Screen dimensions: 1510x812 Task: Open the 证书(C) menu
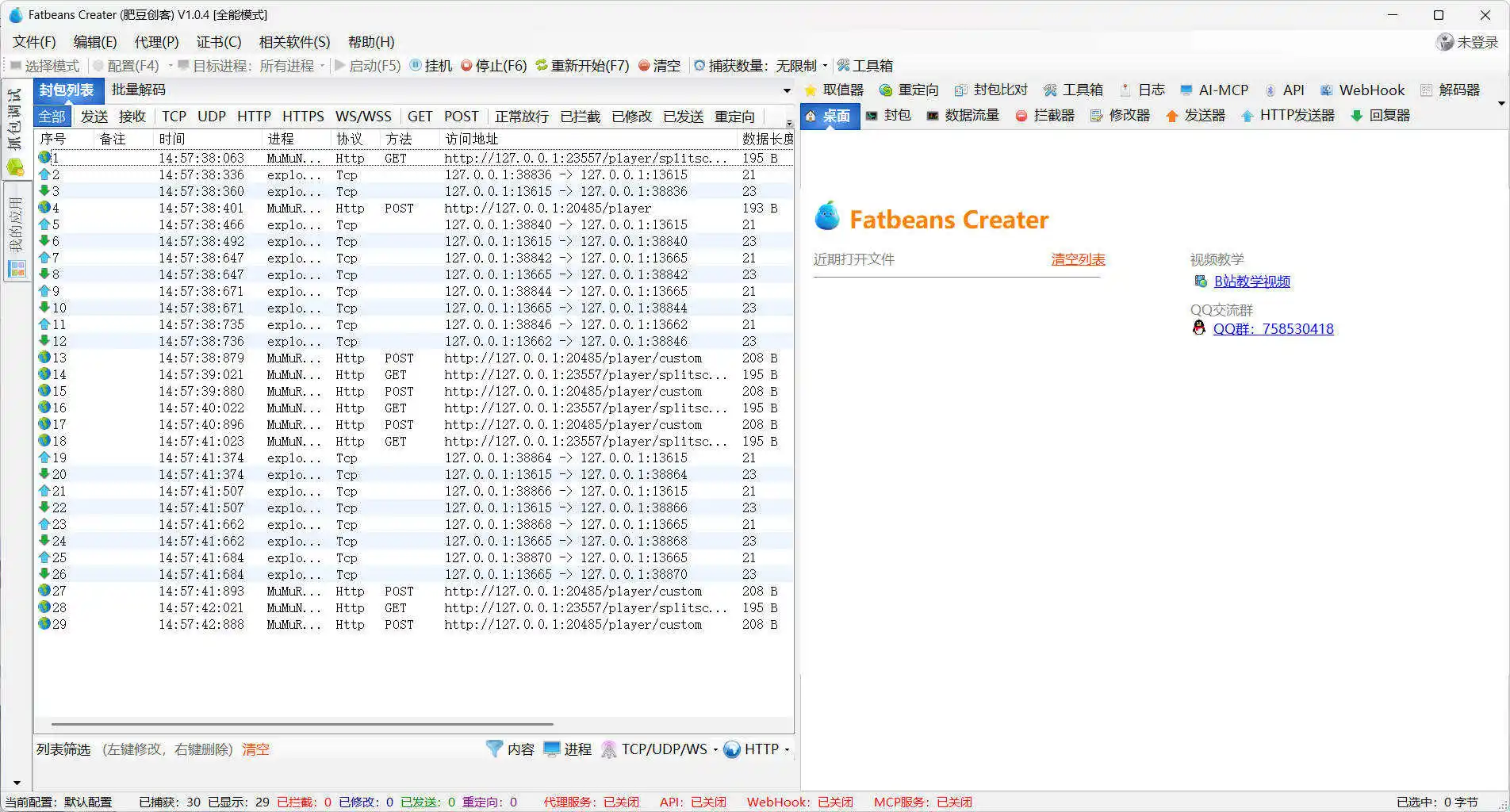(218, 42)
